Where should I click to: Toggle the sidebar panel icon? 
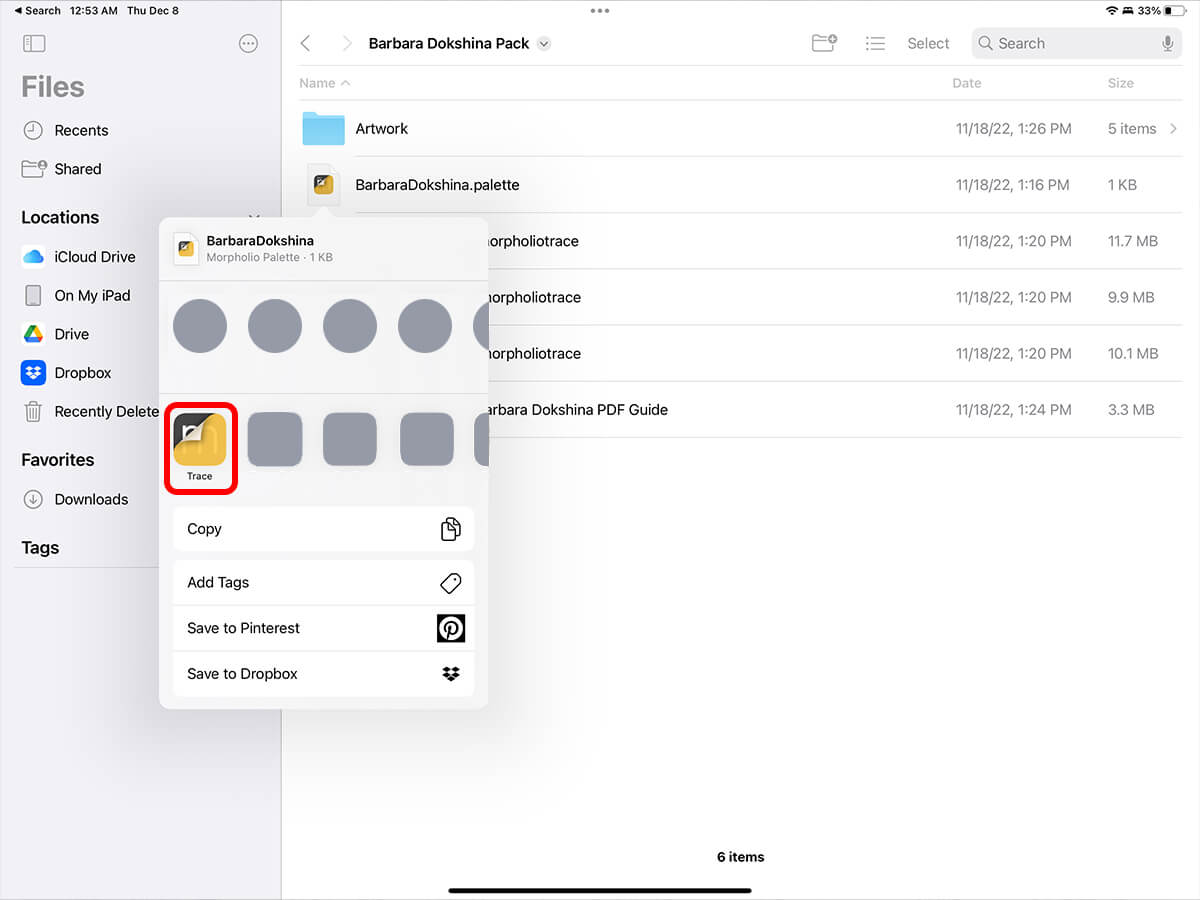point(34,44)
